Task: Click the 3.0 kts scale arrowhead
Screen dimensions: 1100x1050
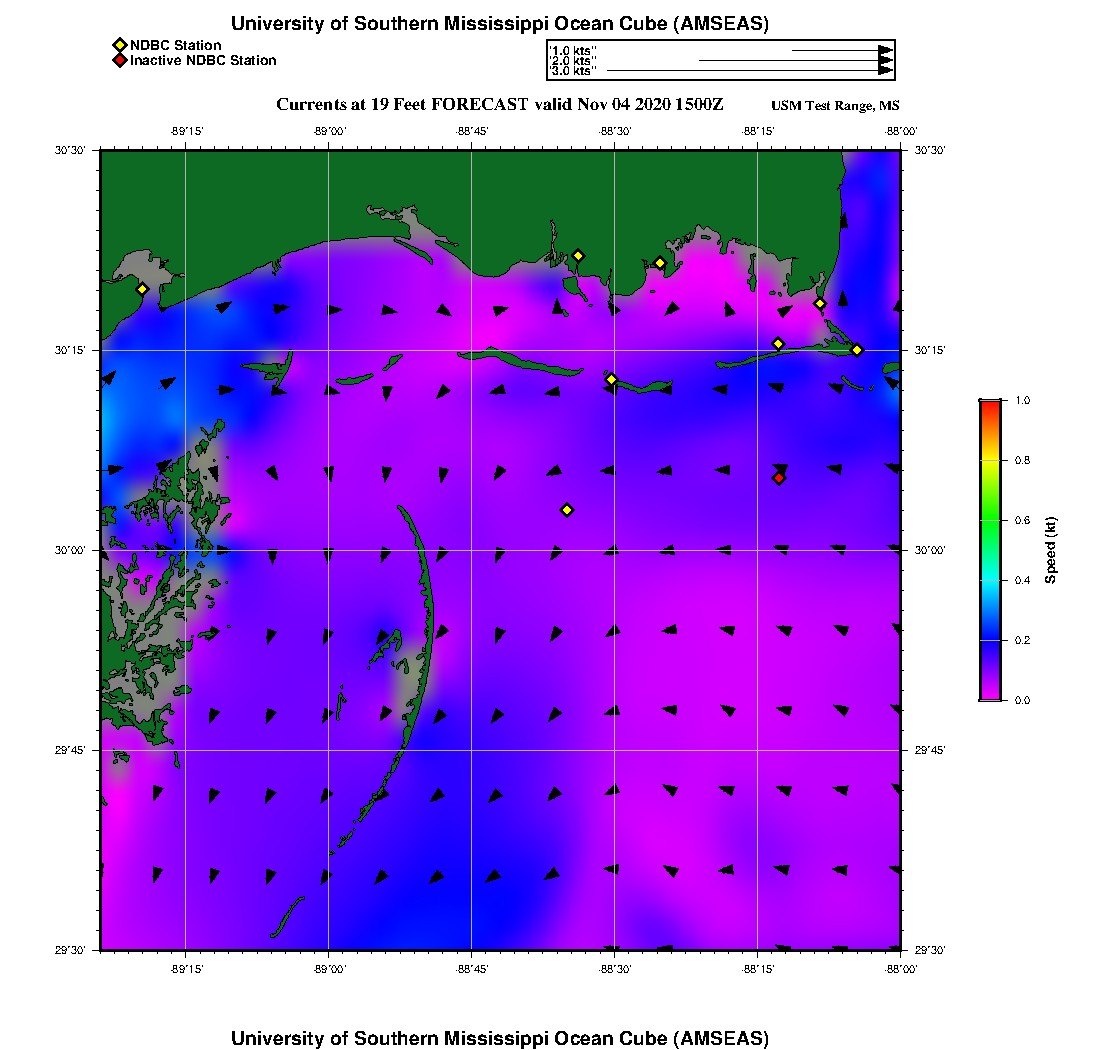Action: 885,71
